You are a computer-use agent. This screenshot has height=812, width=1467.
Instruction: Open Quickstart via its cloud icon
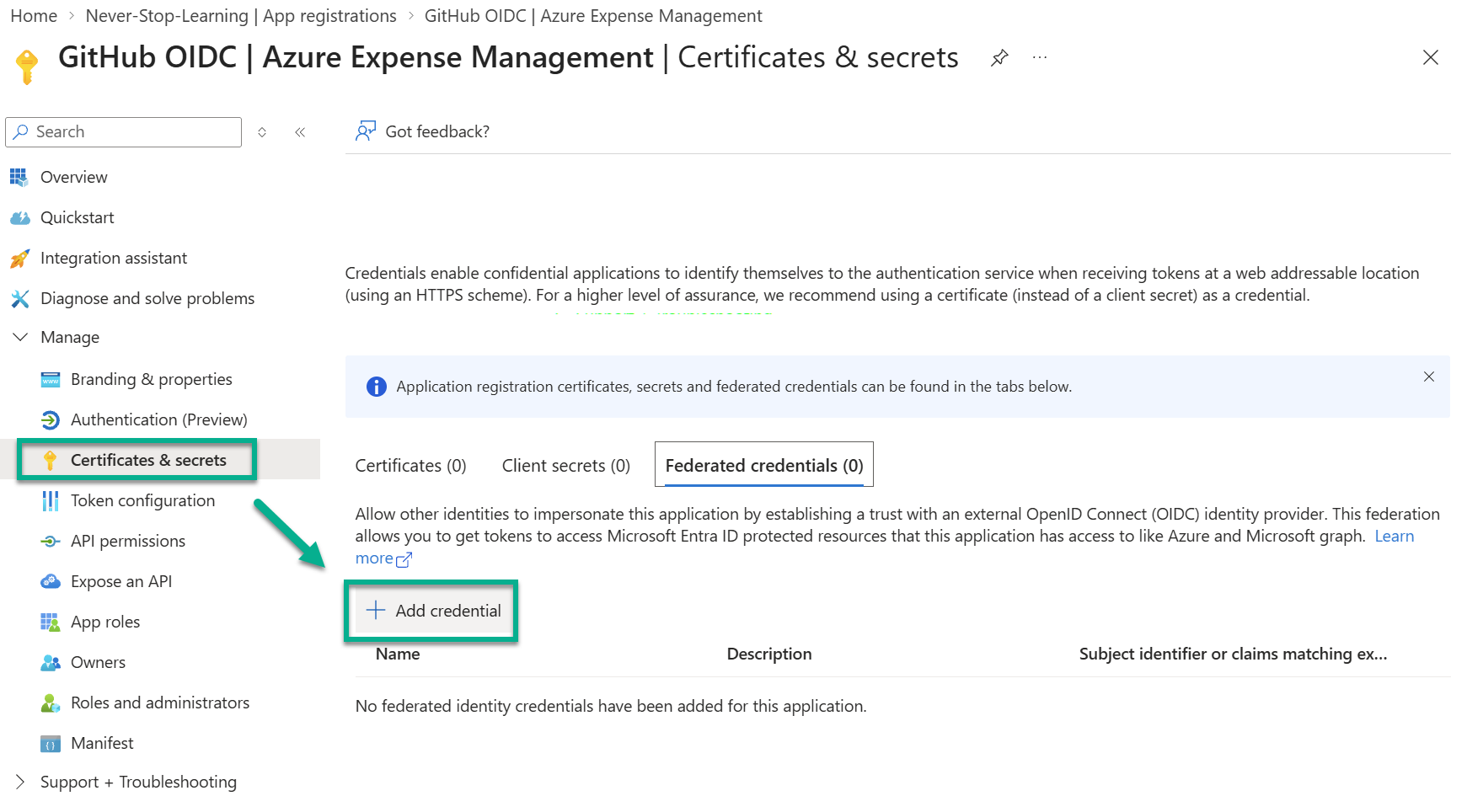19,218
